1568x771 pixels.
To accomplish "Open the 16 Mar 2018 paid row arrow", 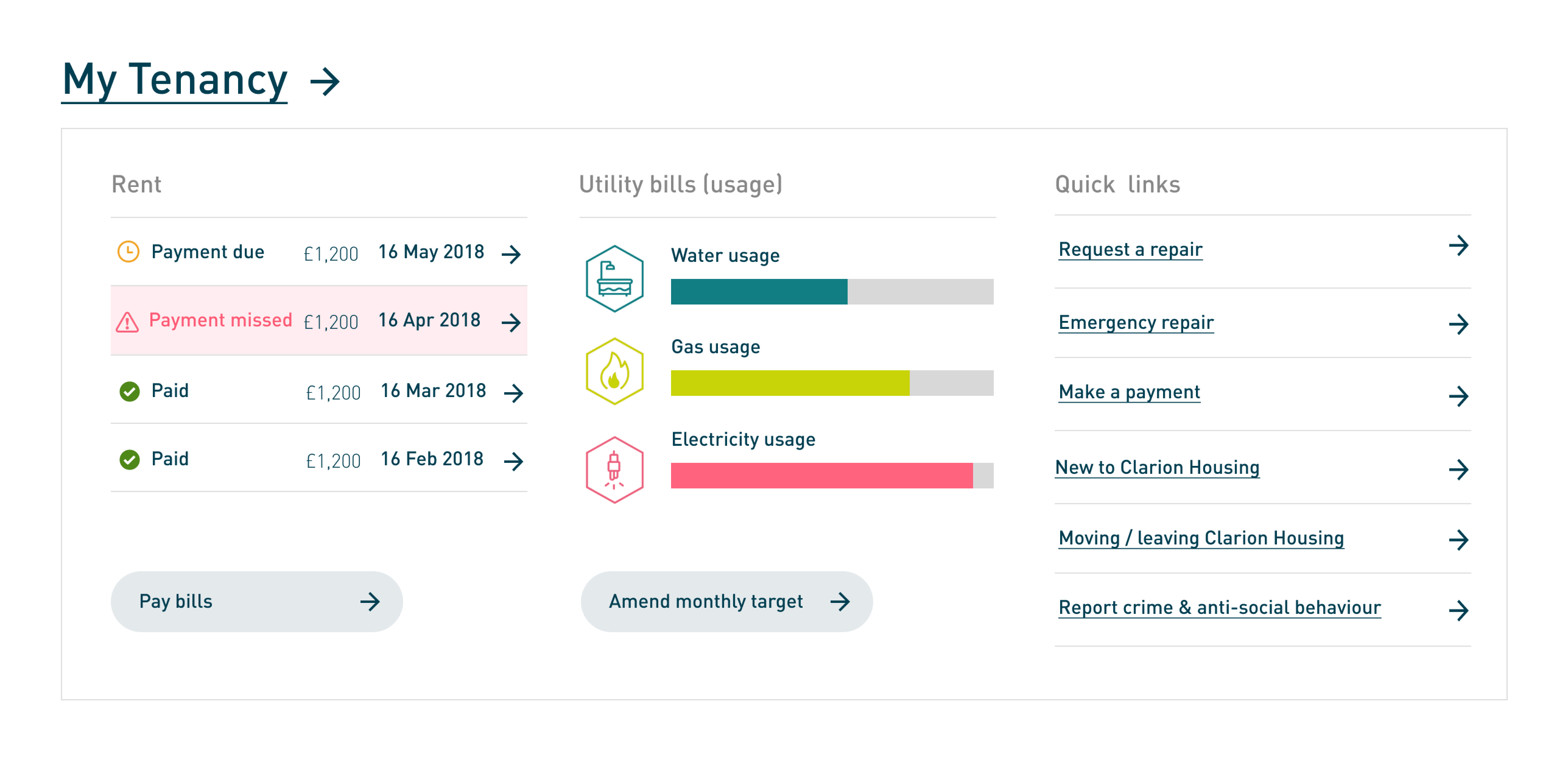I will tap(513, 393).
